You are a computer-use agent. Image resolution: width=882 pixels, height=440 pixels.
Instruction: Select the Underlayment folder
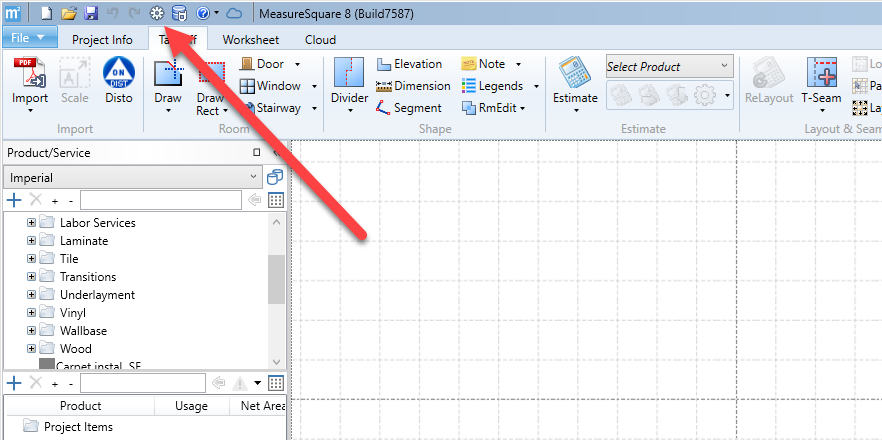(97, 295)
